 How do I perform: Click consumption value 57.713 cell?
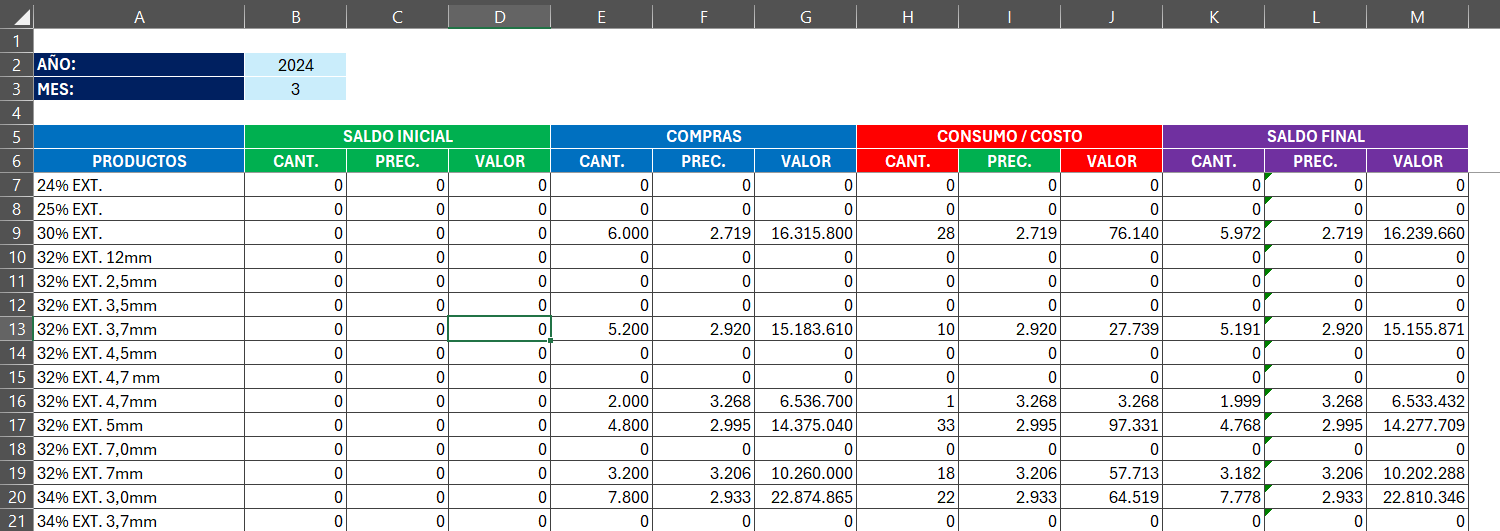point(1111,473)
